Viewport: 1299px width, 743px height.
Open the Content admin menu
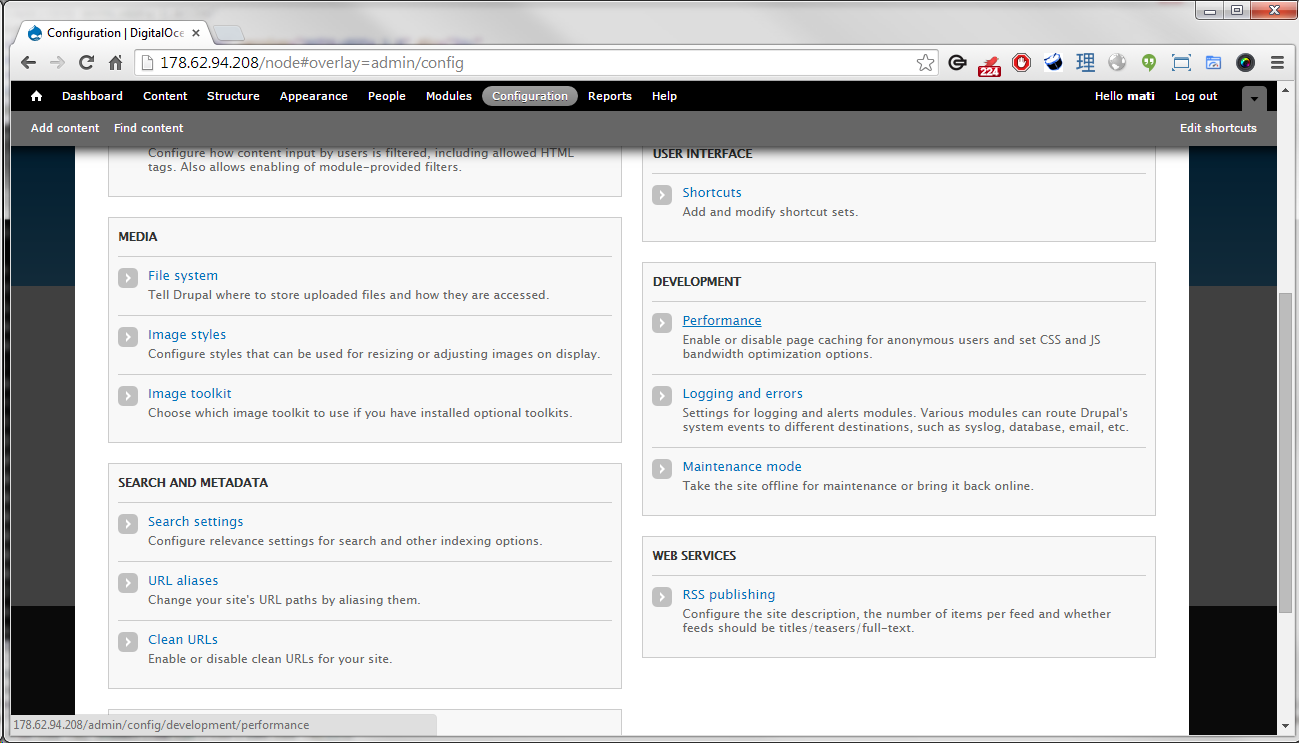click(165, 96)
